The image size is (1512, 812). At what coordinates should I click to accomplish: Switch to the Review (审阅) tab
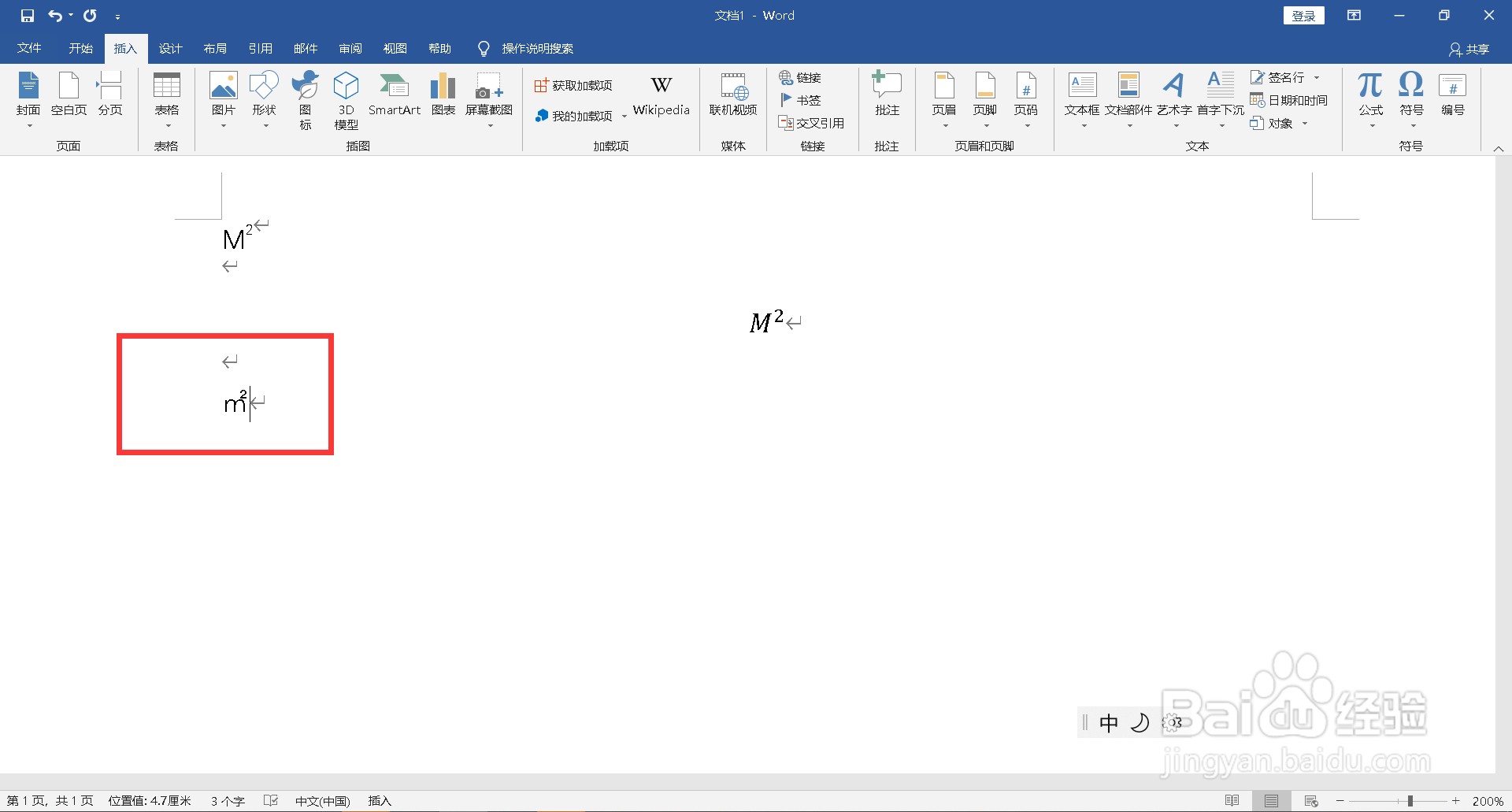(350, 49)
